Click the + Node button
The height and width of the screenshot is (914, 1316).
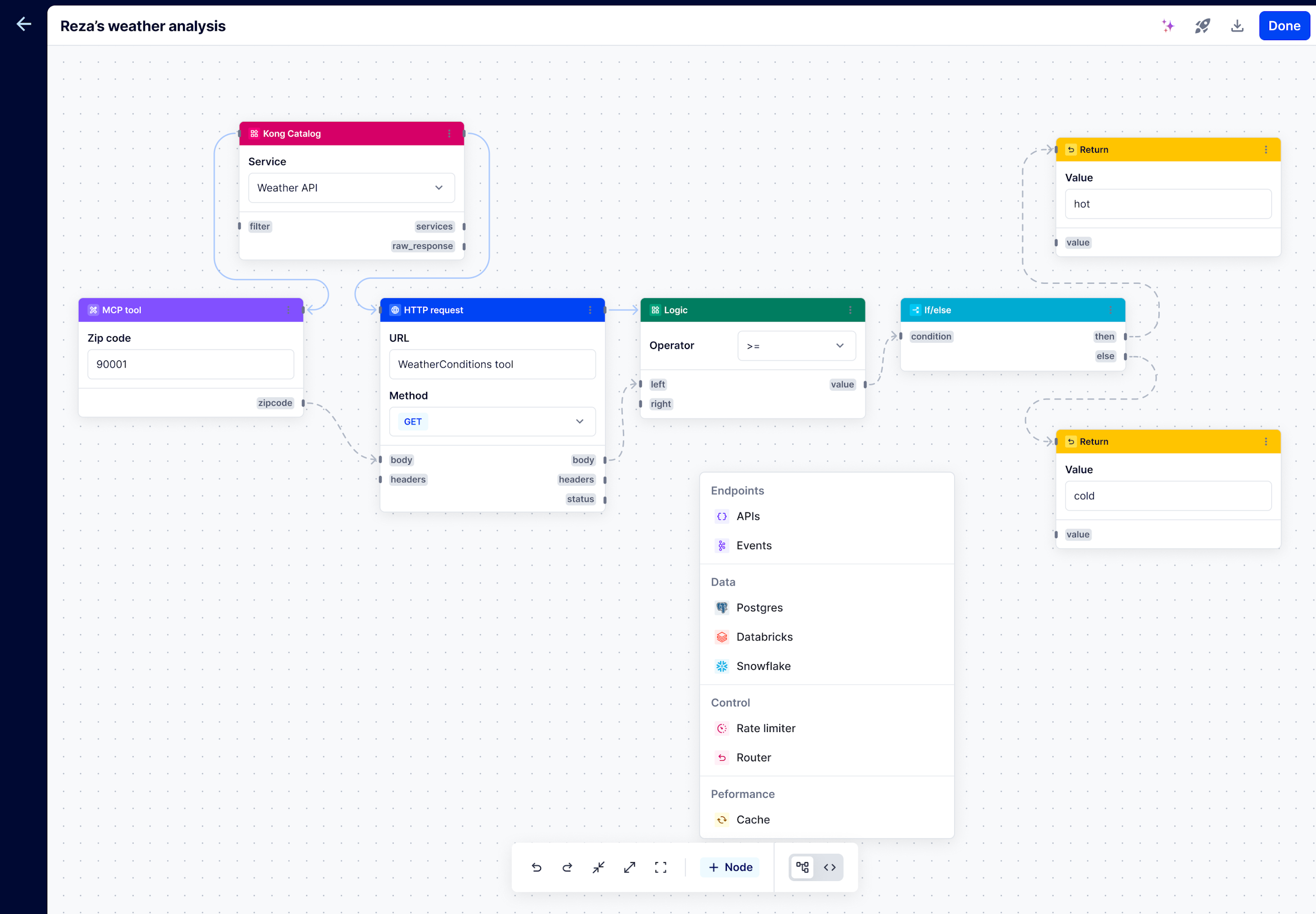tap(730, 867)
